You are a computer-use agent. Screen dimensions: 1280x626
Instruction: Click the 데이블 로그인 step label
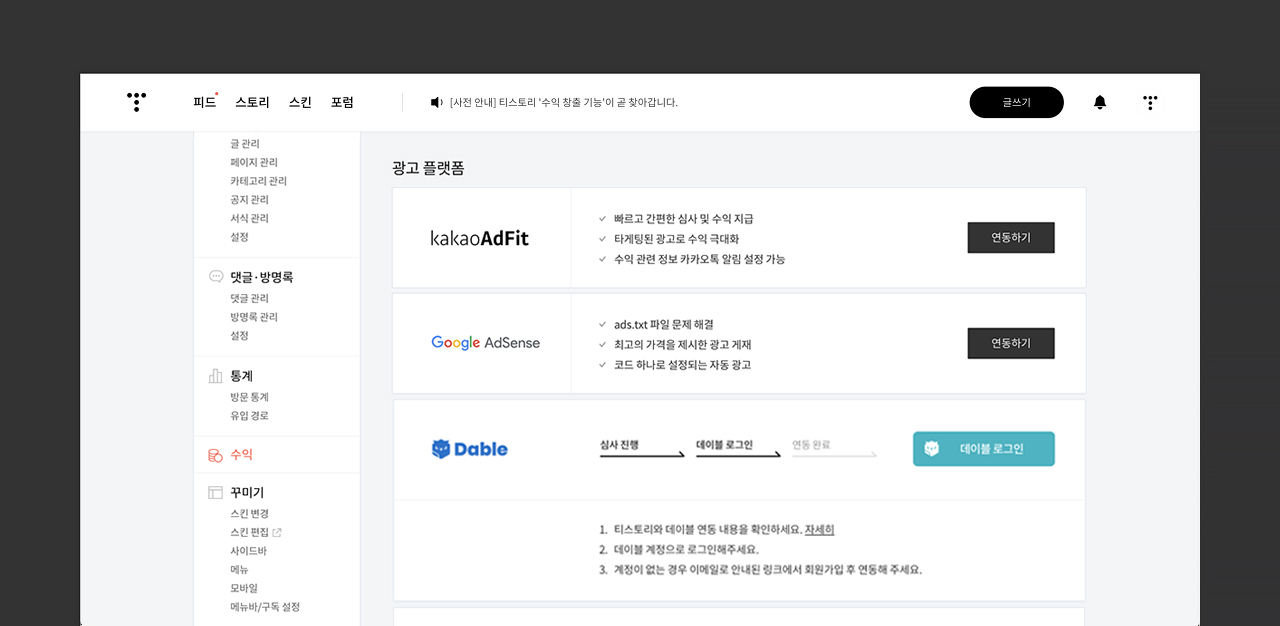point(724,445)
